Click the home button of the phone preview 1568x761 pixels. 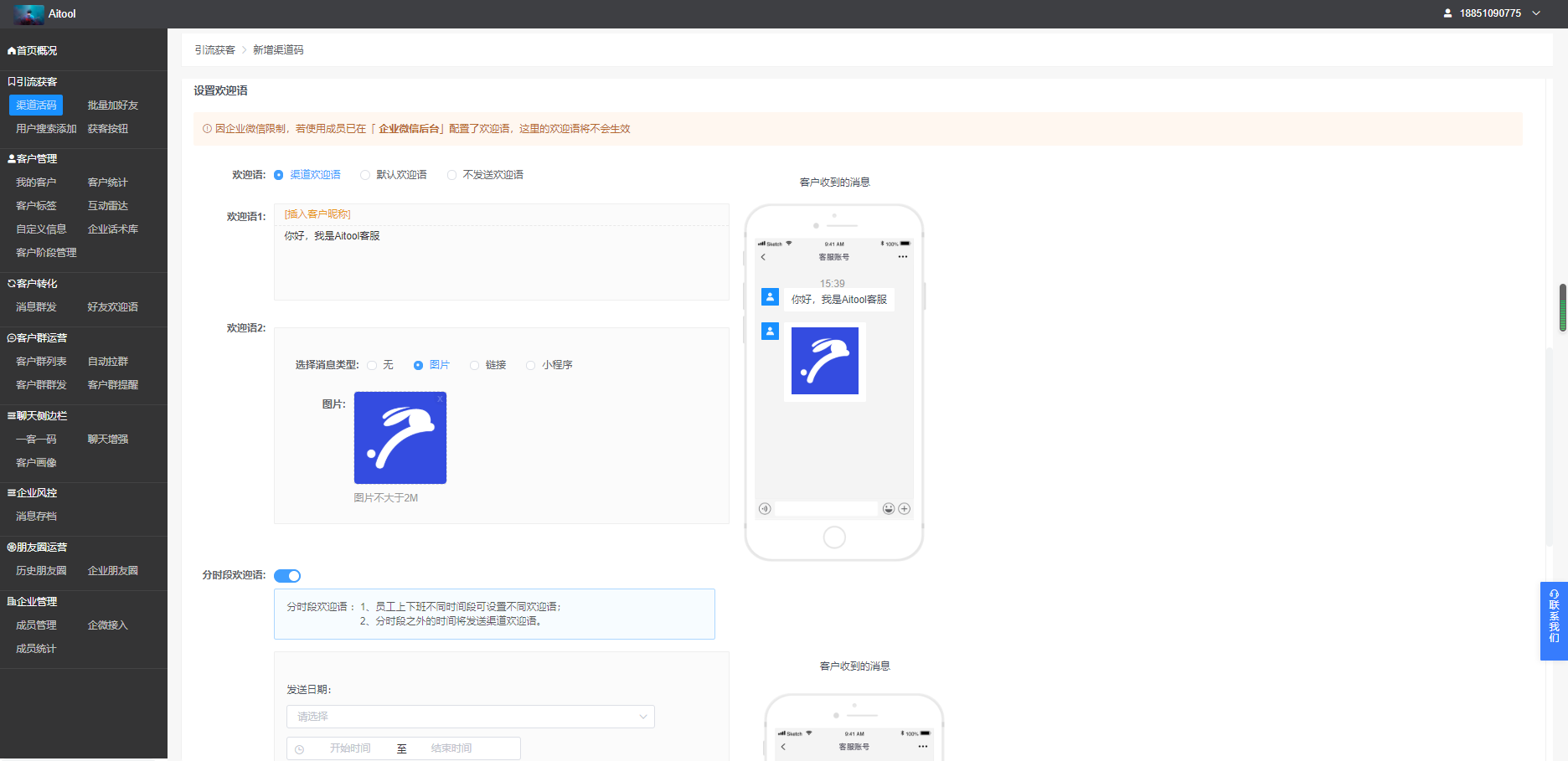[x=834, y=537]
